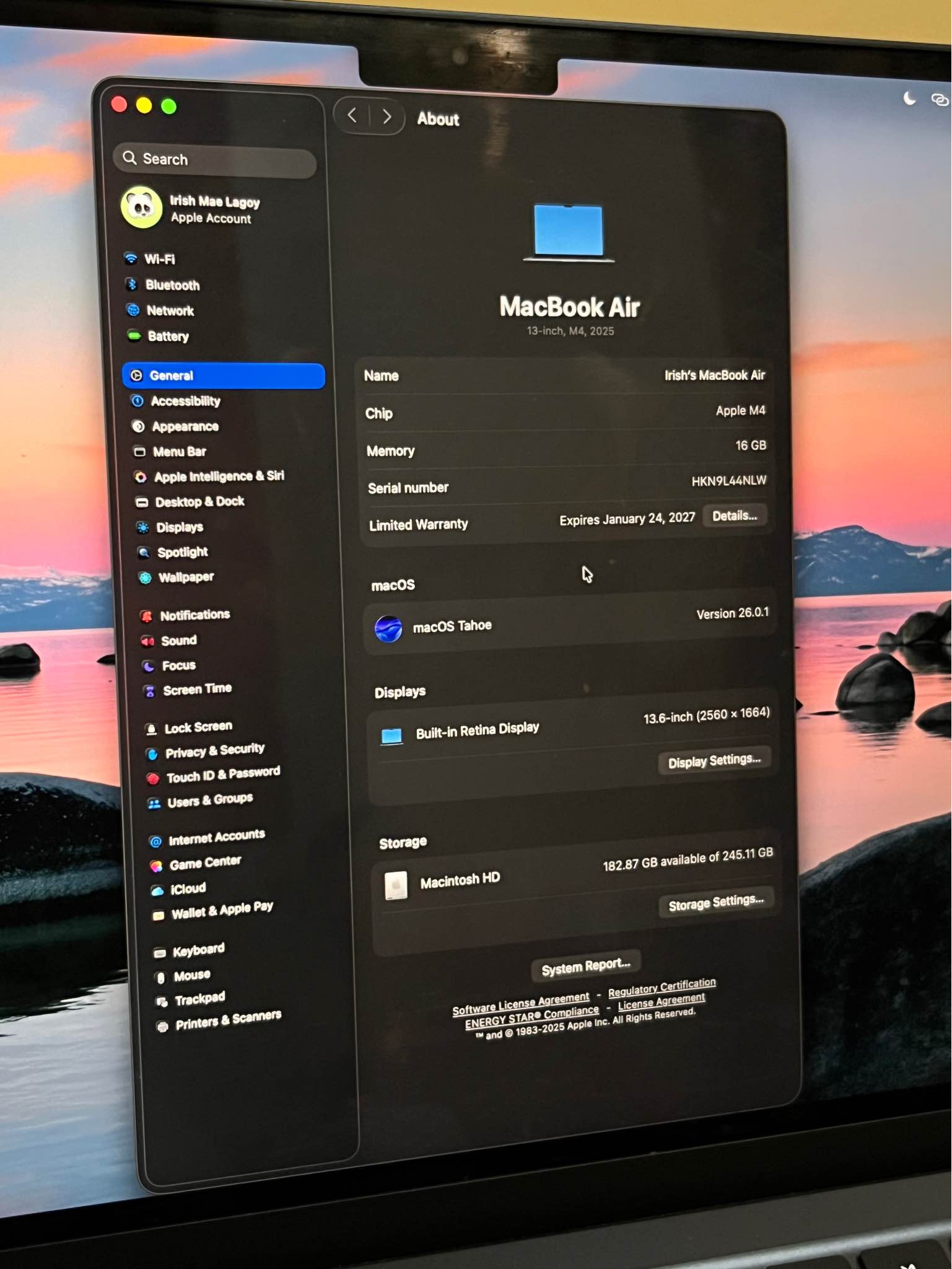Image resolution: width=952 pixels, height=1269 pixels.
Task: Open Sound settings icon
Action: point(148,641)
